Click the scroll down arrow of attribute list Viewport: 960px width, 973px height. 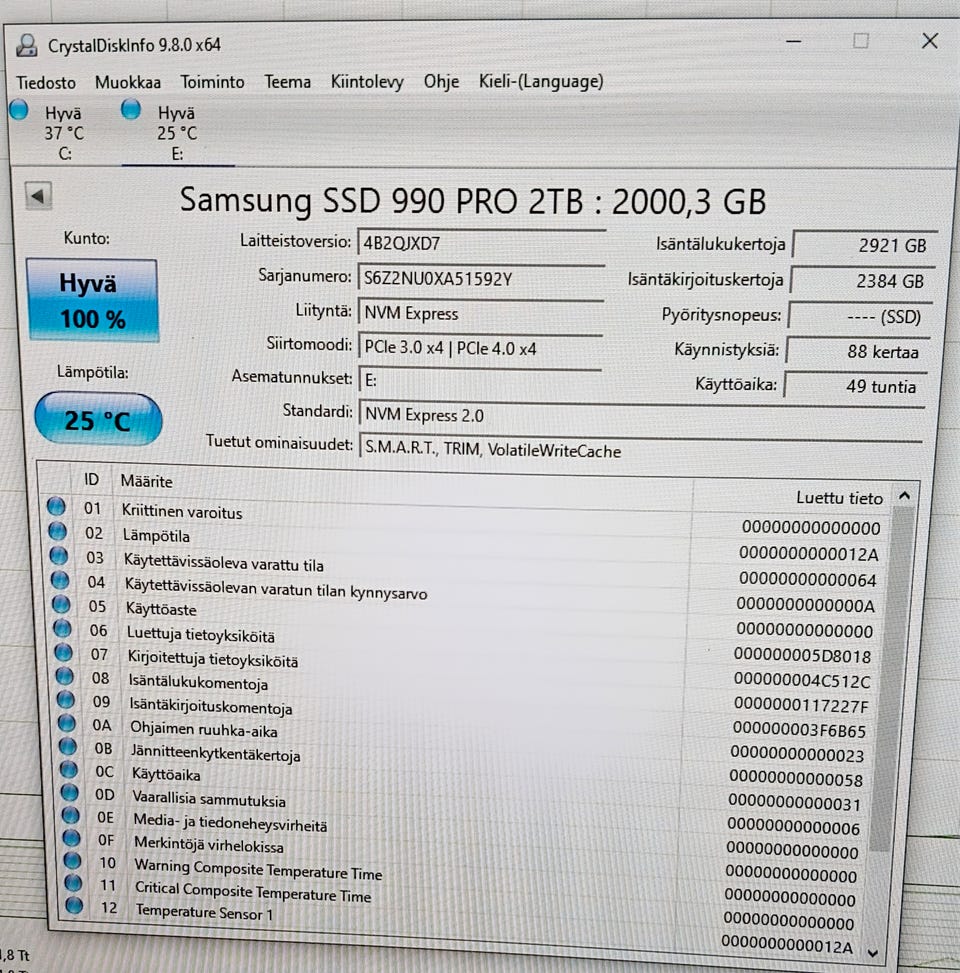(x=873, y=953)
